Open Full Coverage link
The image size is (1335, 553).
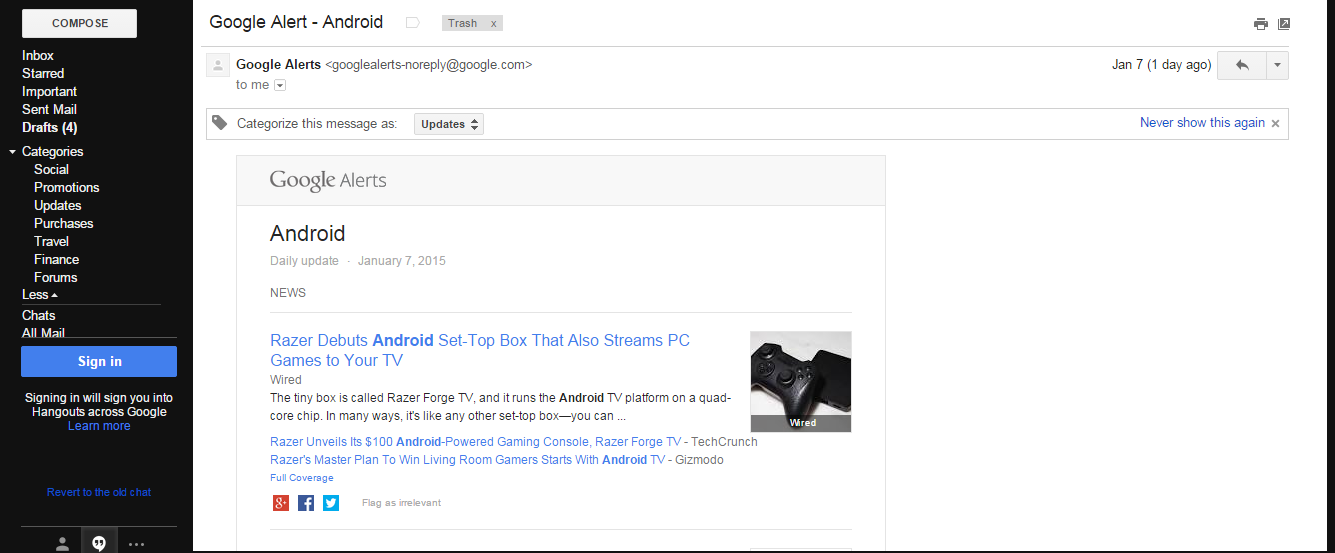point(302,478)
